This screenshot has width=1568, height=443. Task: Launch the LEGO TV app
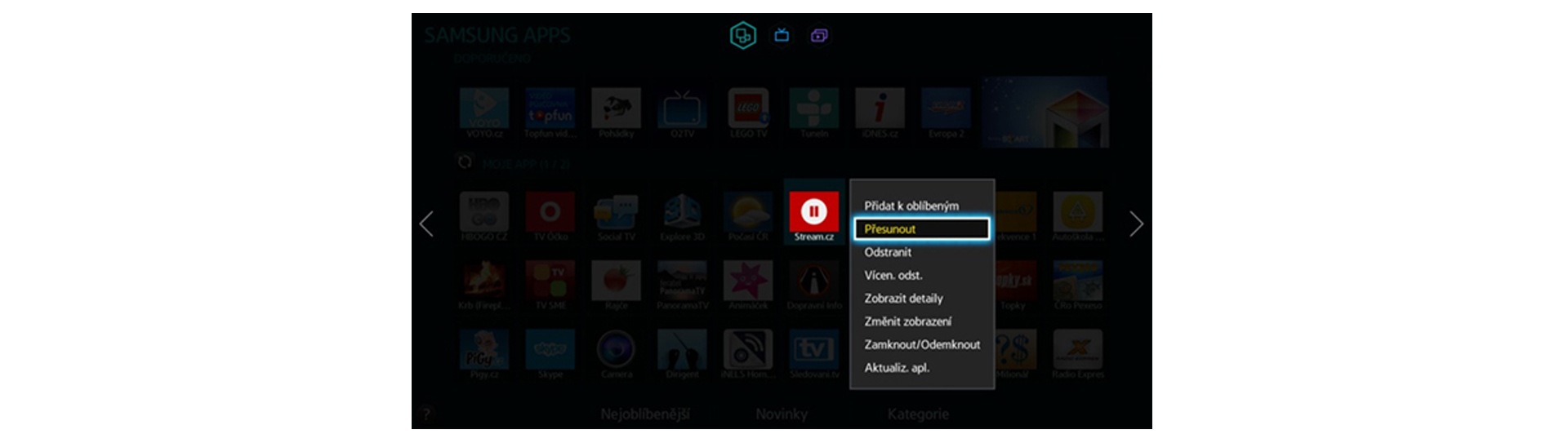click(x=748, y=113)
